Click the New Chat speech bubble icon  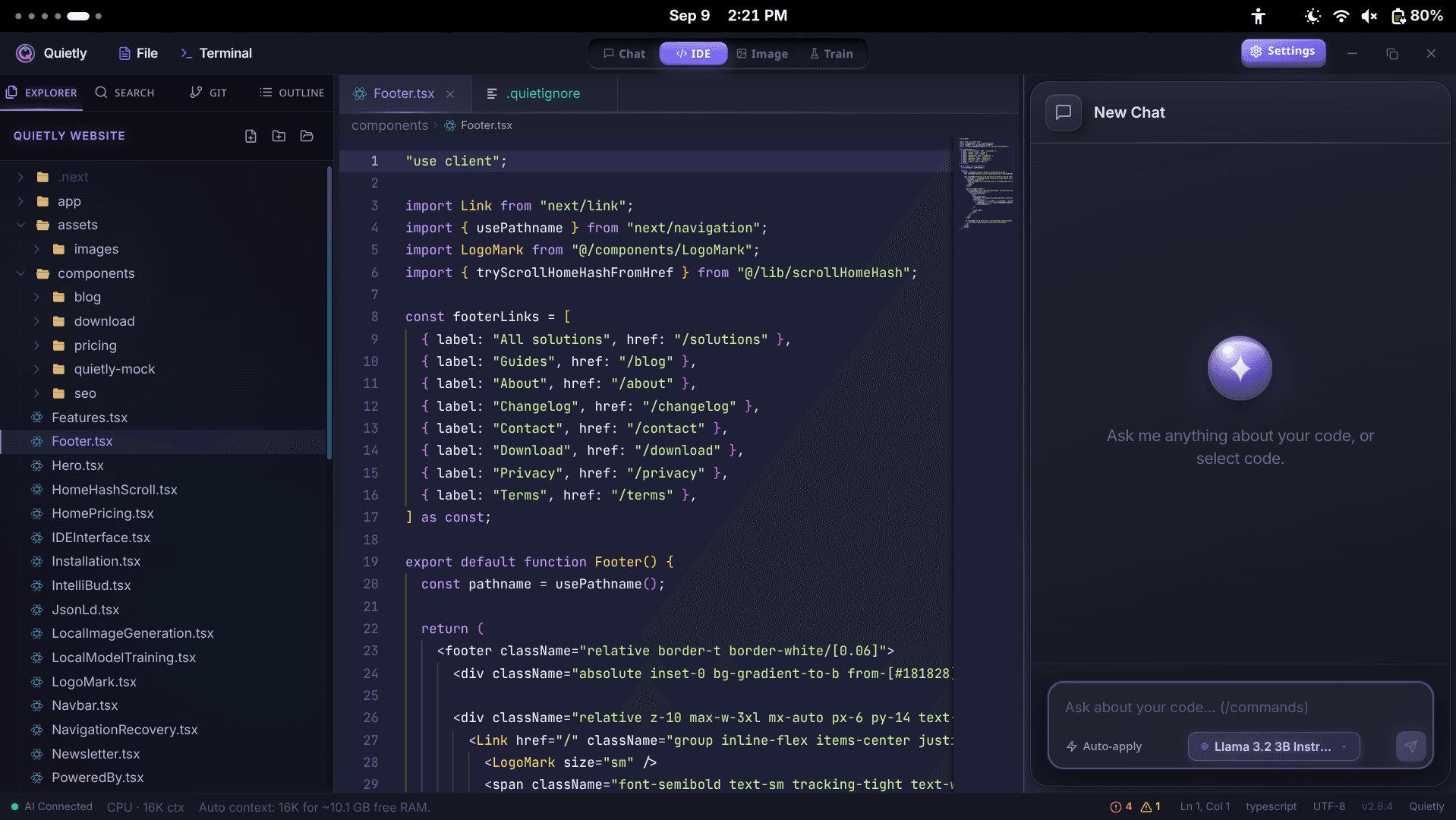[1064, 112]
